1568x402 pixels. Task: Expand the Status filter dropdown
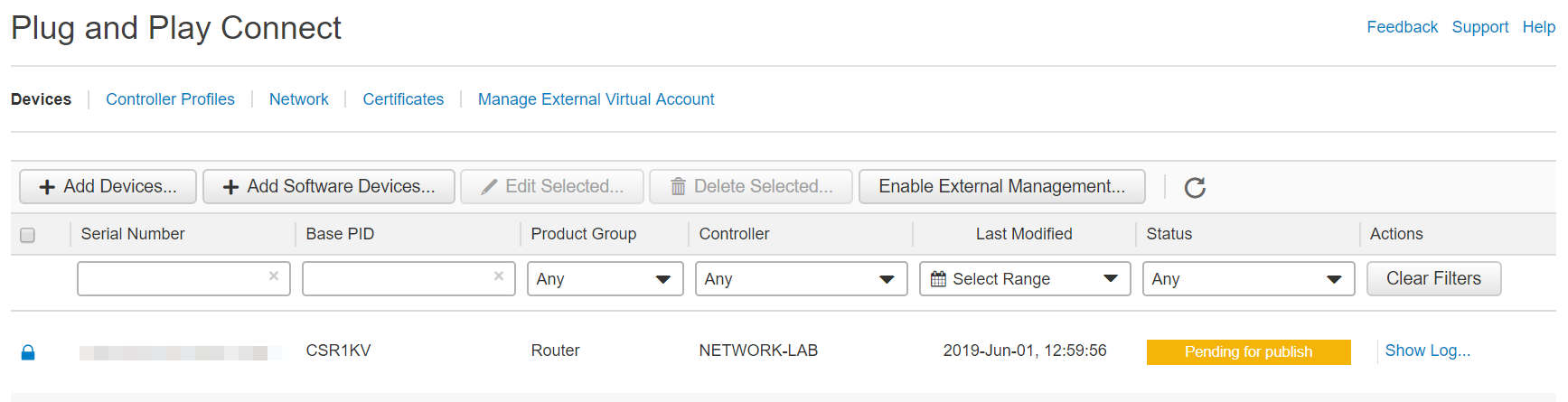point(1249,279)
